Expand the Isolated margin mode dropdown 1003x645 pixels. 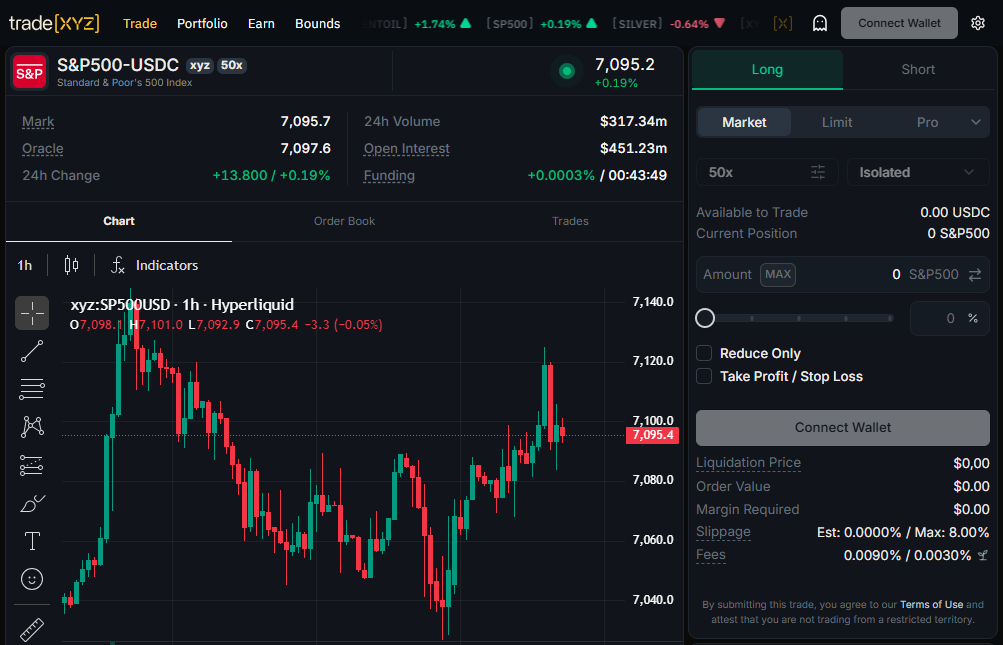coord(918,172)
